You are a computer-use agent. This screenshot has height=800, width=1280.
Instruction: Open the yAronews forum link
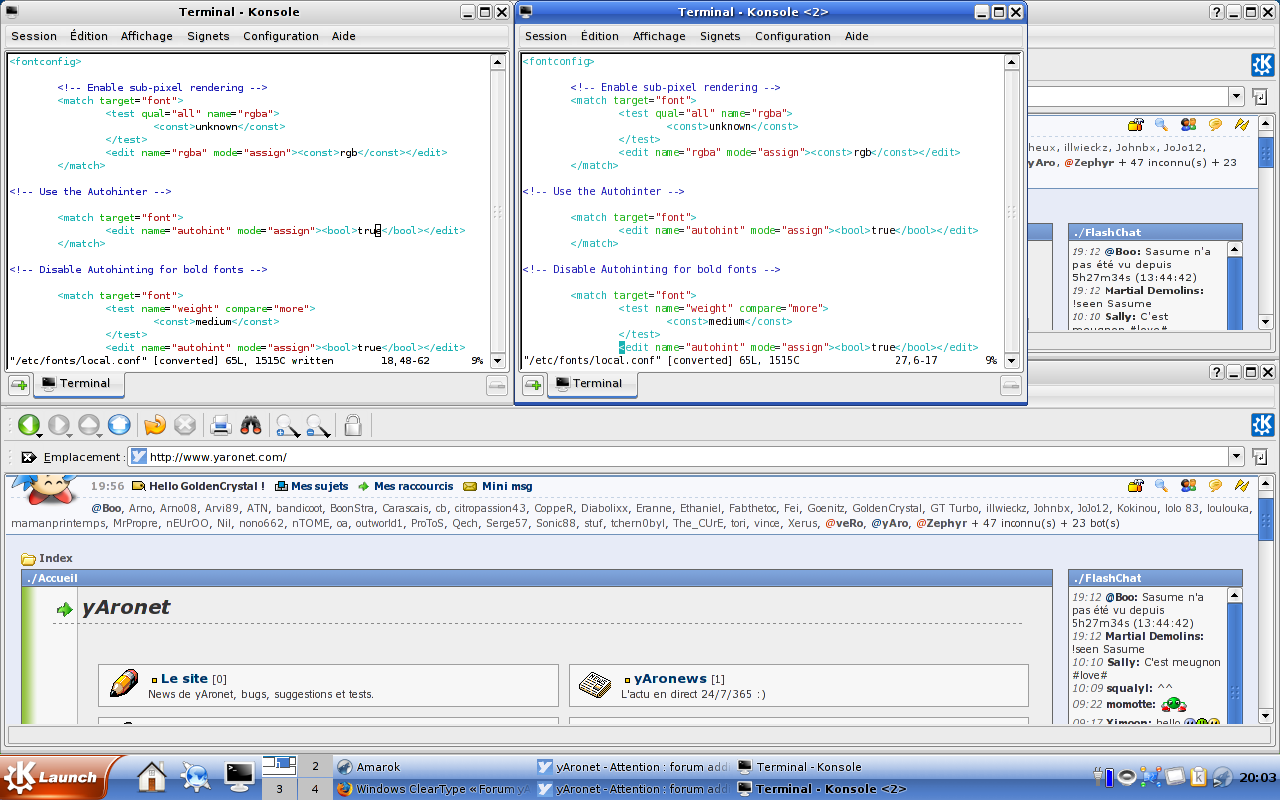pyautogui.click(x=670, y=679)
